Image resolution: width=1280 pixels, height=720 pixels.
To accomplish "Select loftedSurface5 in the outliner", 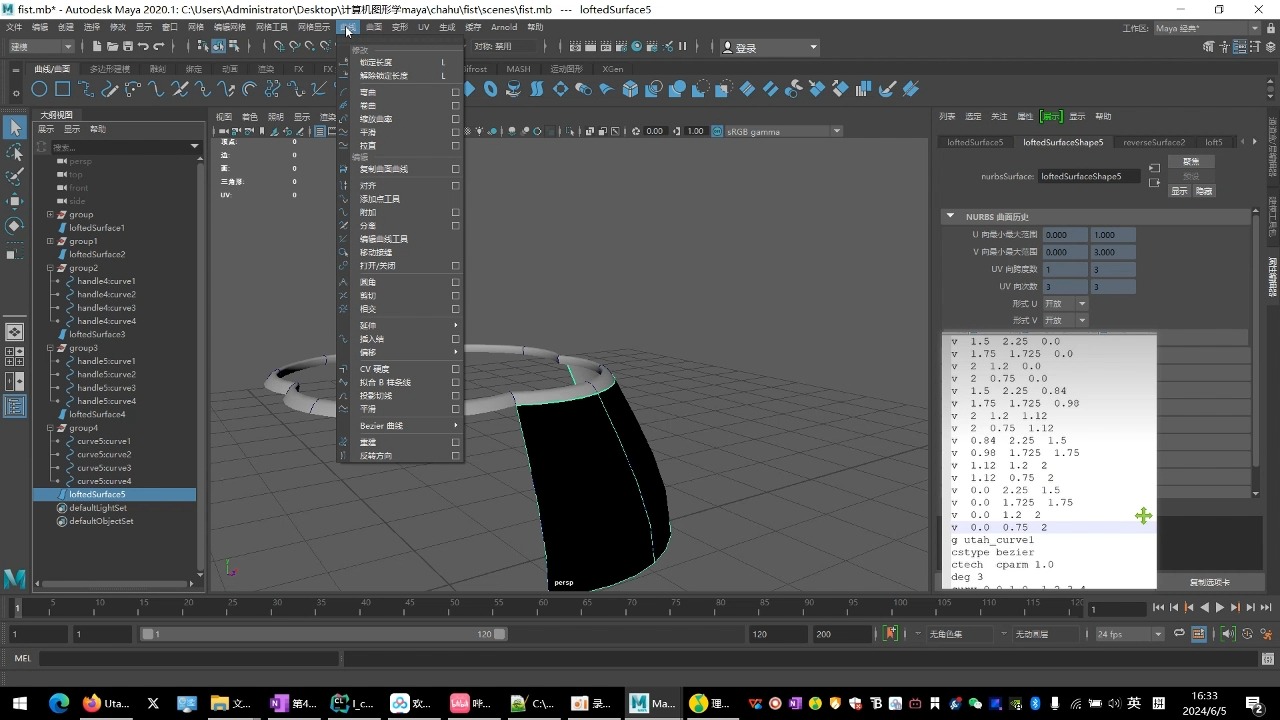I will [x=97, y=494].
